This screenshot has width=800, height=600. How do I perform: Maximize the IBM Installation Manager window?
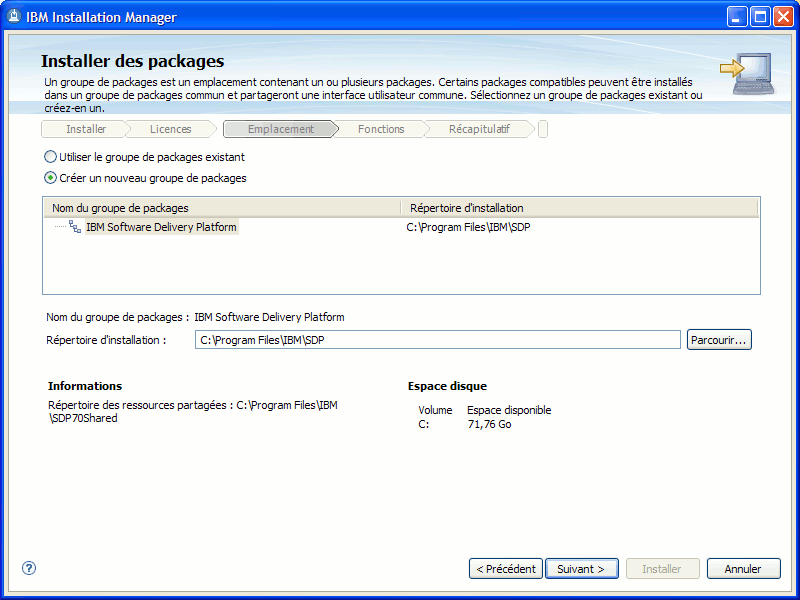coord(760,17)
